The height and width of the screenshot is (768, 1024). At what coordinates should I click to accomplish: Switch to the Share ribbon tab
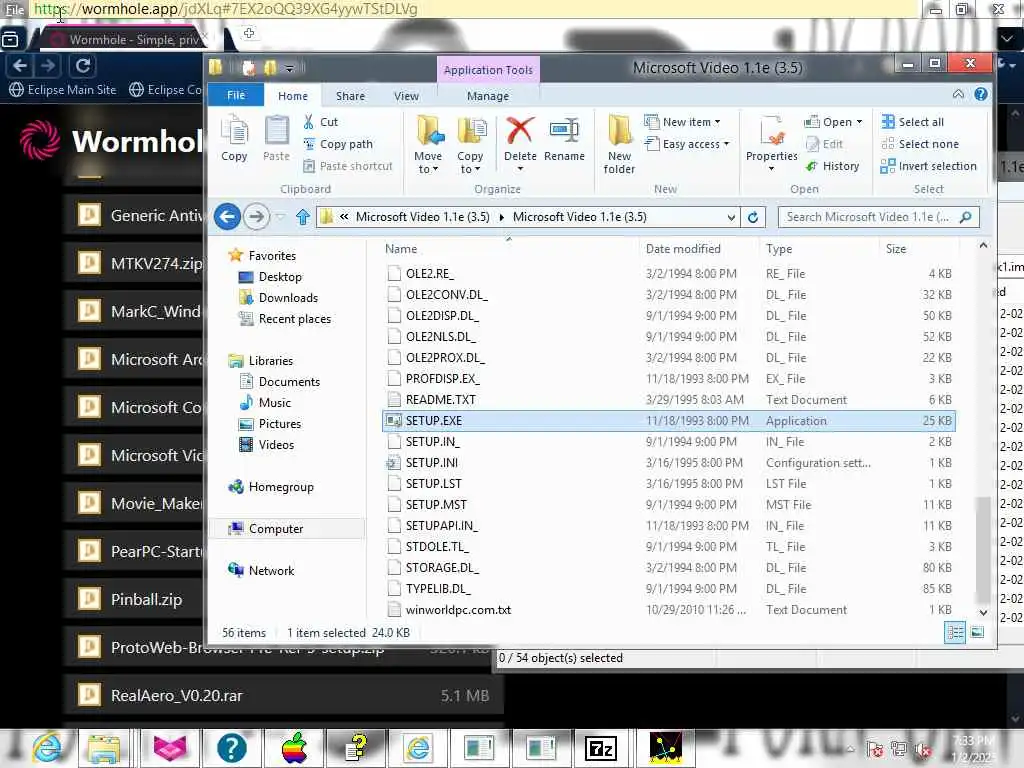(x=350, y=96)
